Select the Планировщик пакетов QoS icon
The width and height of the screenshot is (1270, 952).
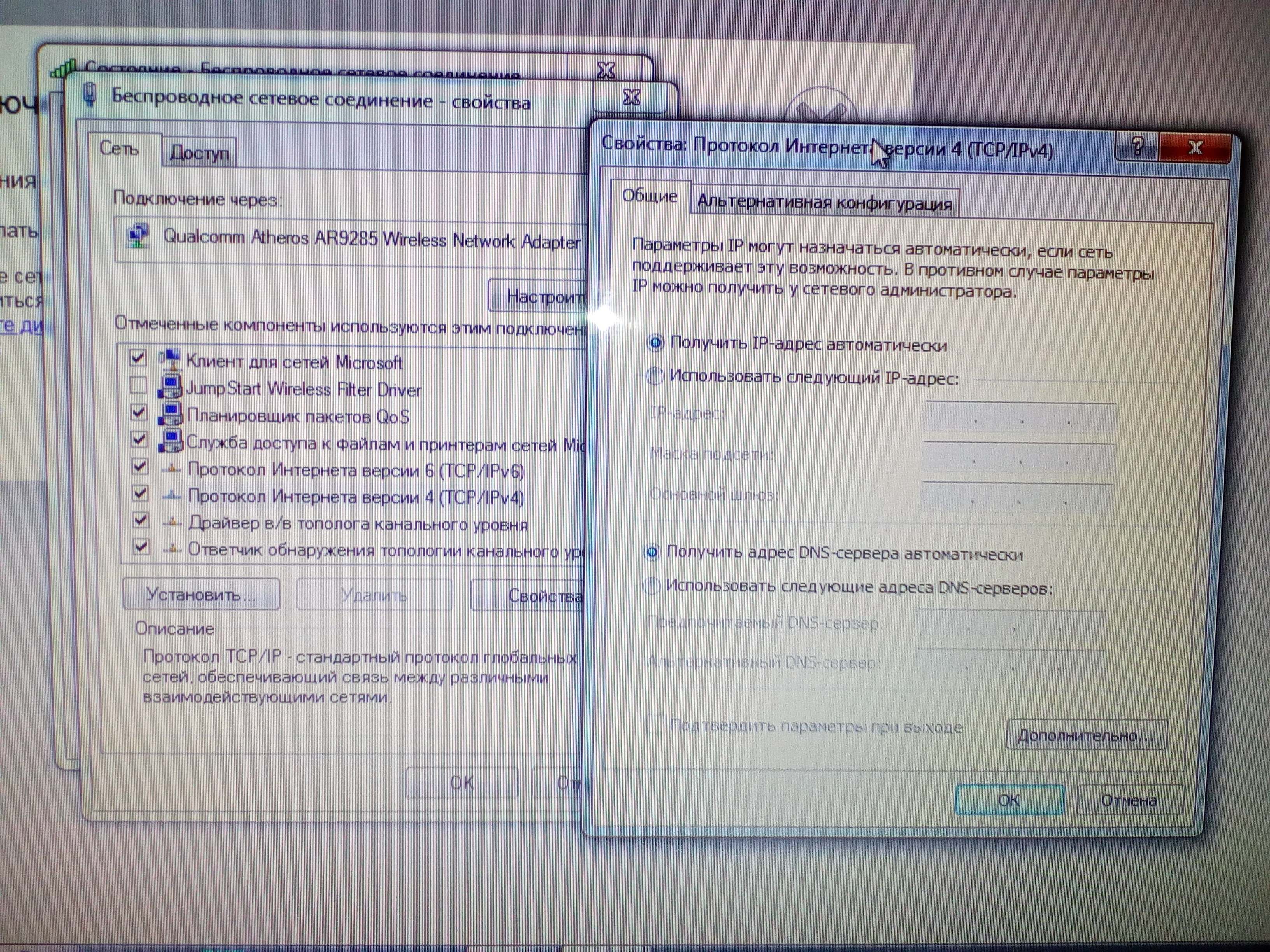(x=170, y=414)
